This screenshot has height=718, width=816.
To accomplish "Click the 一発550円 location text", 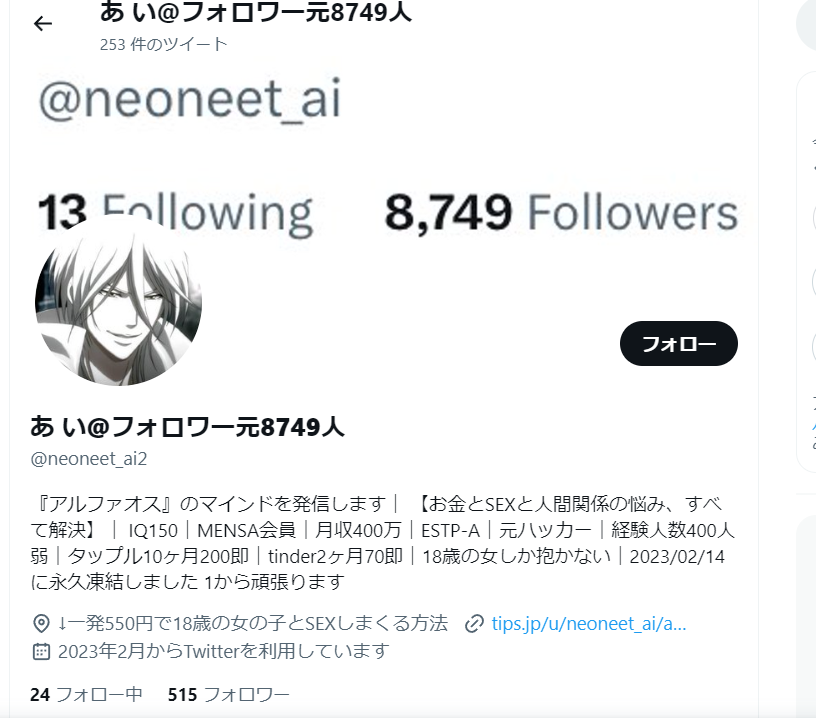I will 253,623.
